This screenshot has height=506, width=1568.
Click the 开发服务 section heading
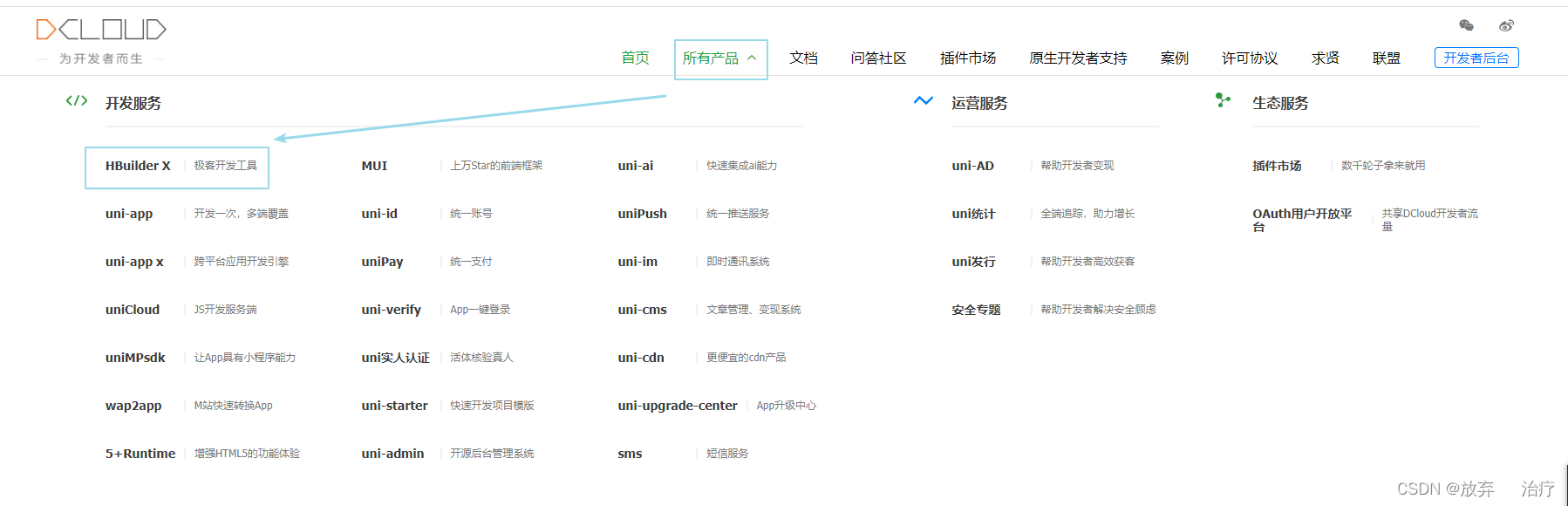[x=133, y=103]
